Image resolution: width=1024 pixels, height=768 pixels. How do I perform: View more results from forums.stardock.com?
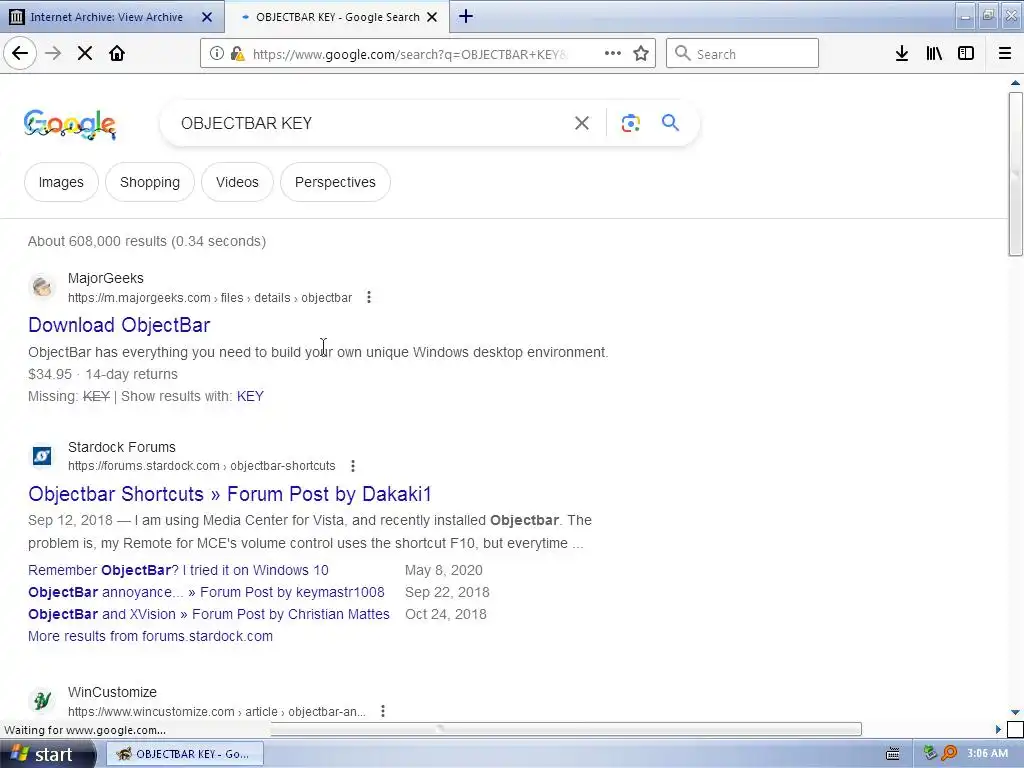(x=150, y=636)
